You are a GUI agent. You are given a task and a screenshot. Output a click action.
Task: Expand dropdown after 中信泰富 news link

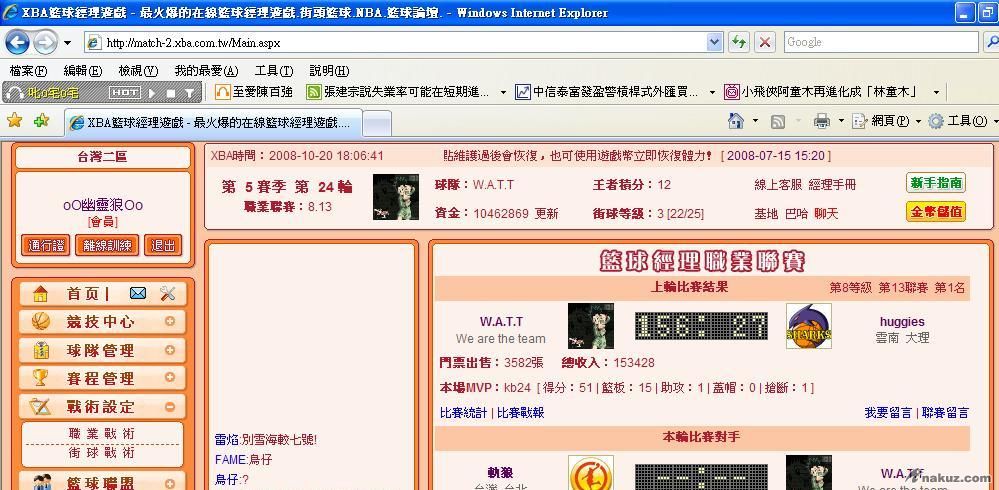712,92
